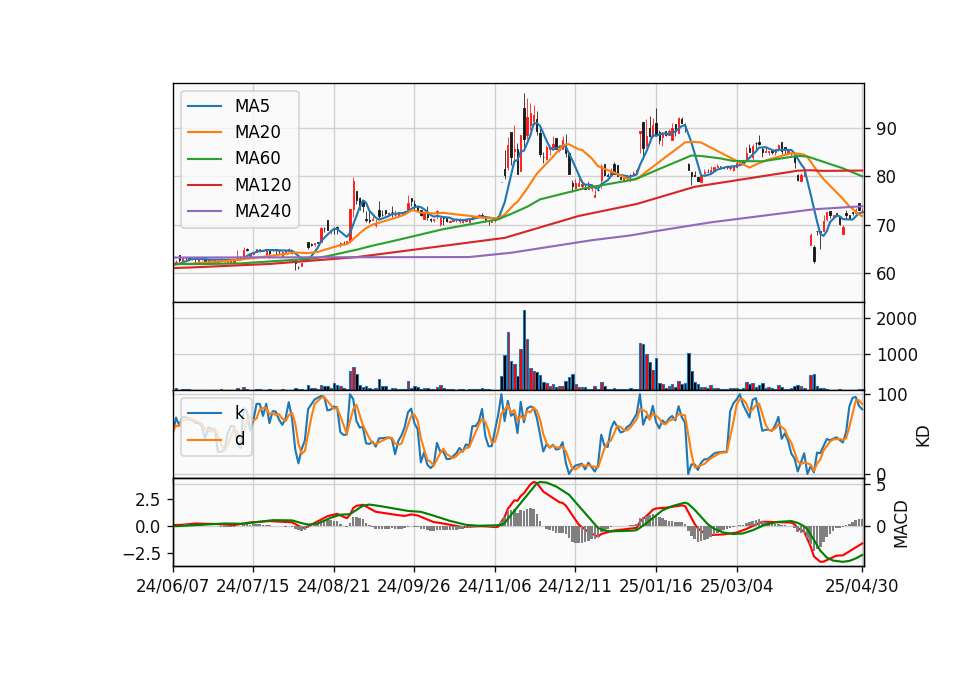Click the MACD axis title
This screenshot has height=690, width=960.
pos(900,524)
